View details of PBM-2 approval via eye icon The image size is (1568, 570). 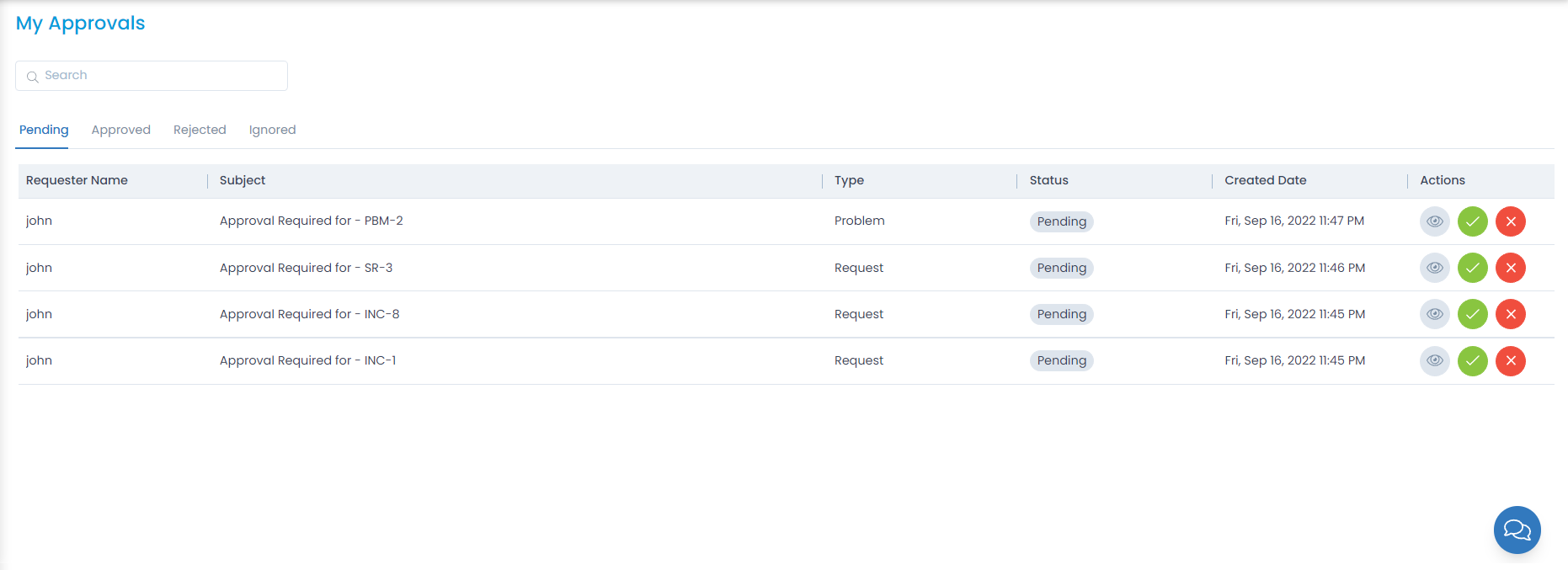1434,221
